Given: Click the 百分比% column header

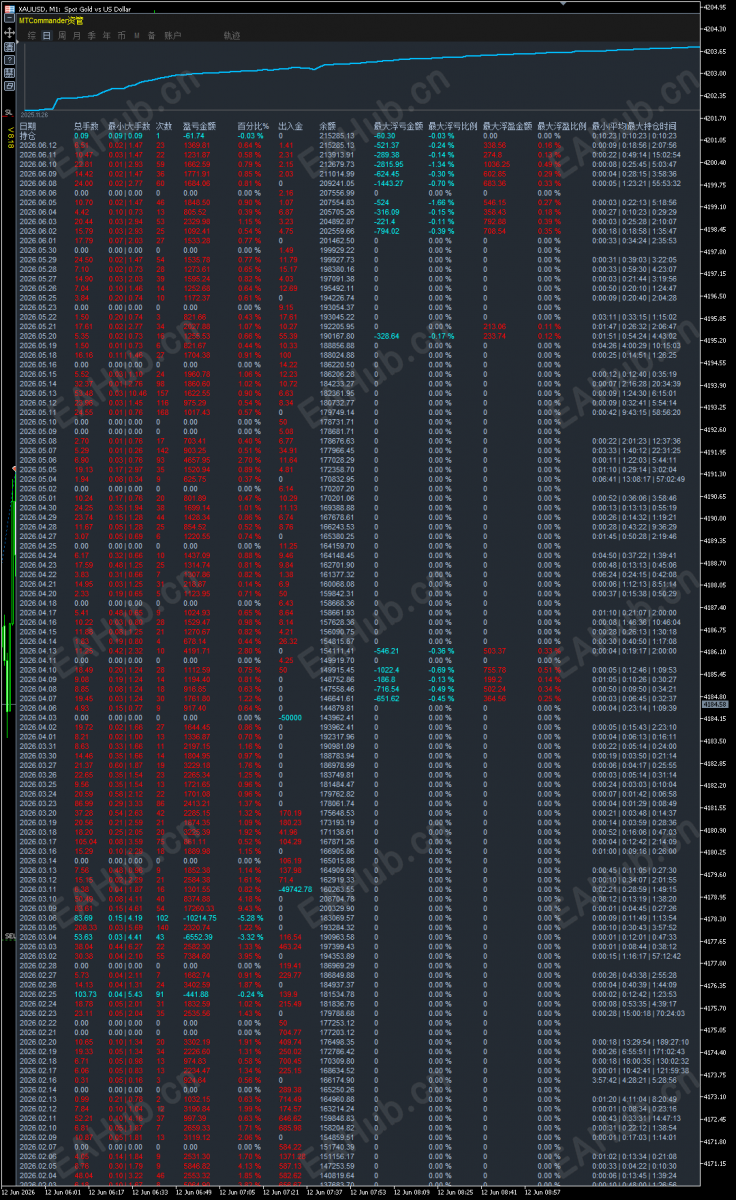Looking at the screenshot, I should 253,126.
